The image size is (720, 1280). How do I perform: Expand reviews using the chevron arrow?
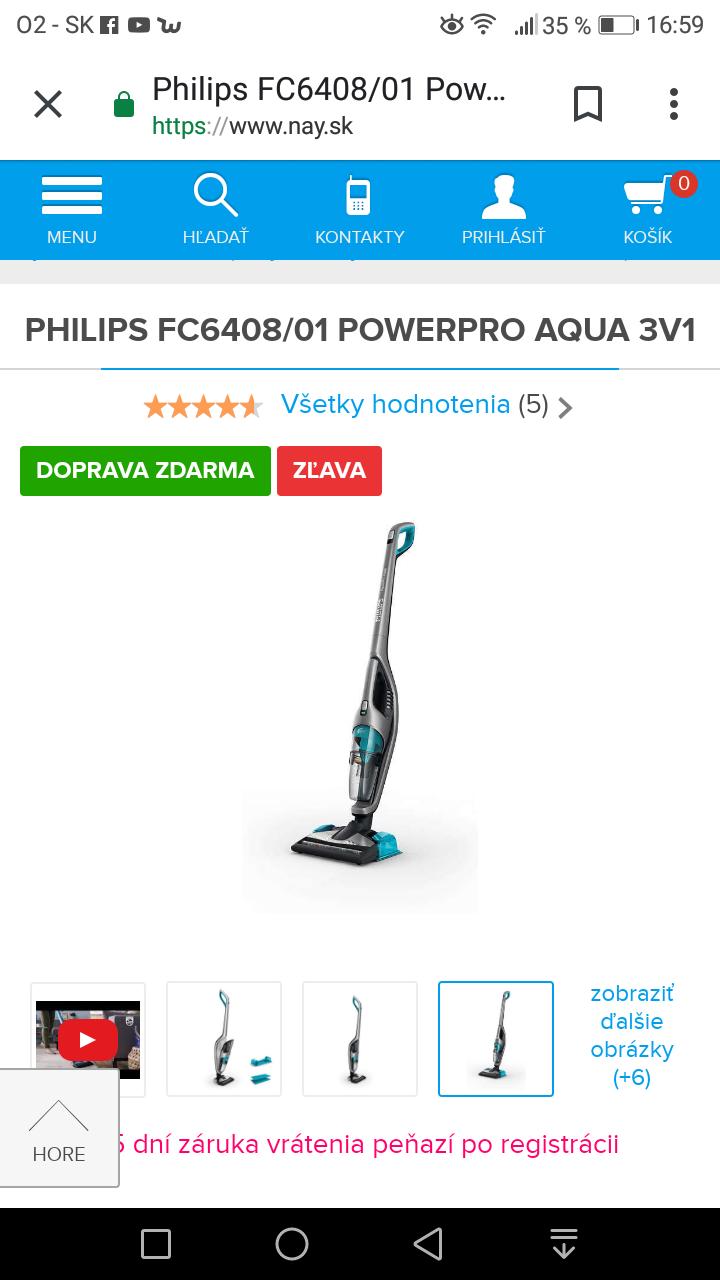(x=565, y=407)
